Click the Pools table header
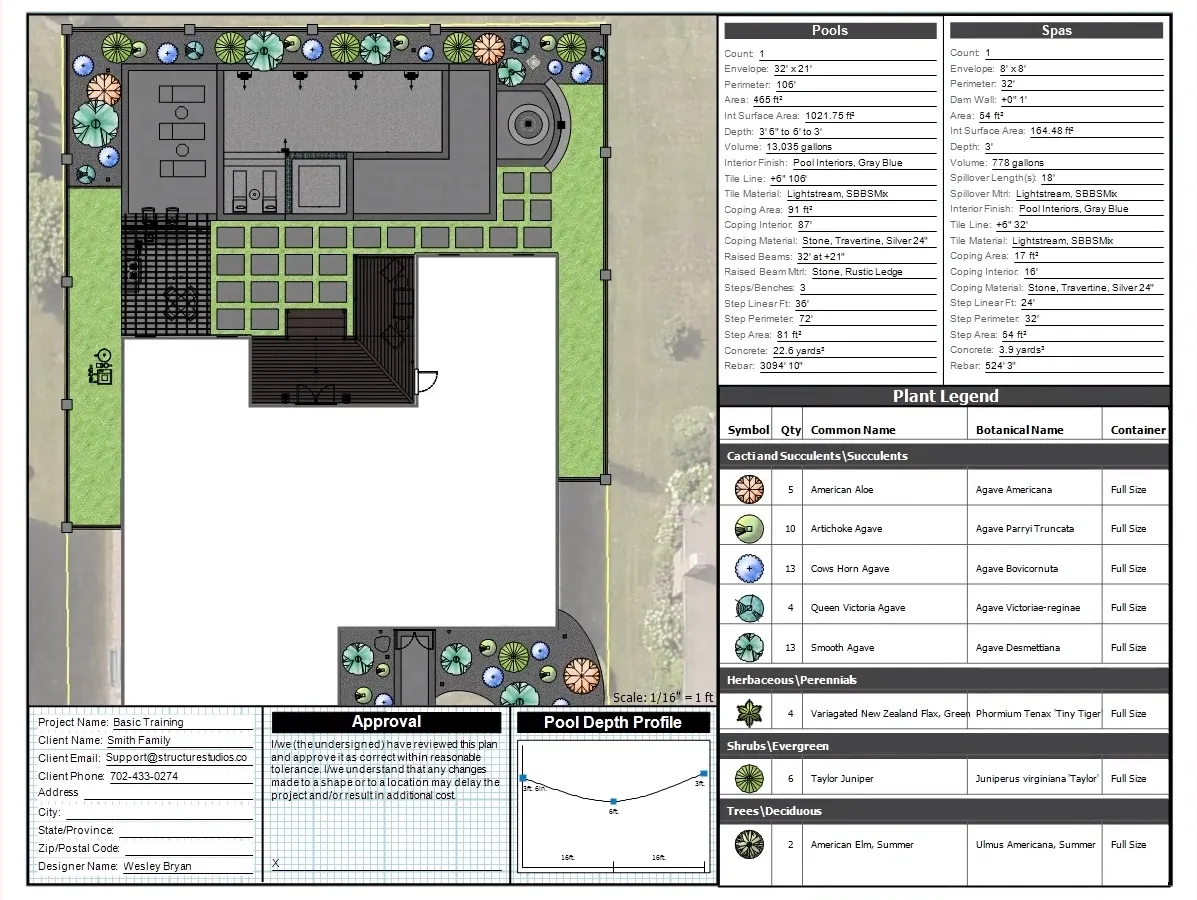This screenshot has height=900, width=1197. (830, 31)
